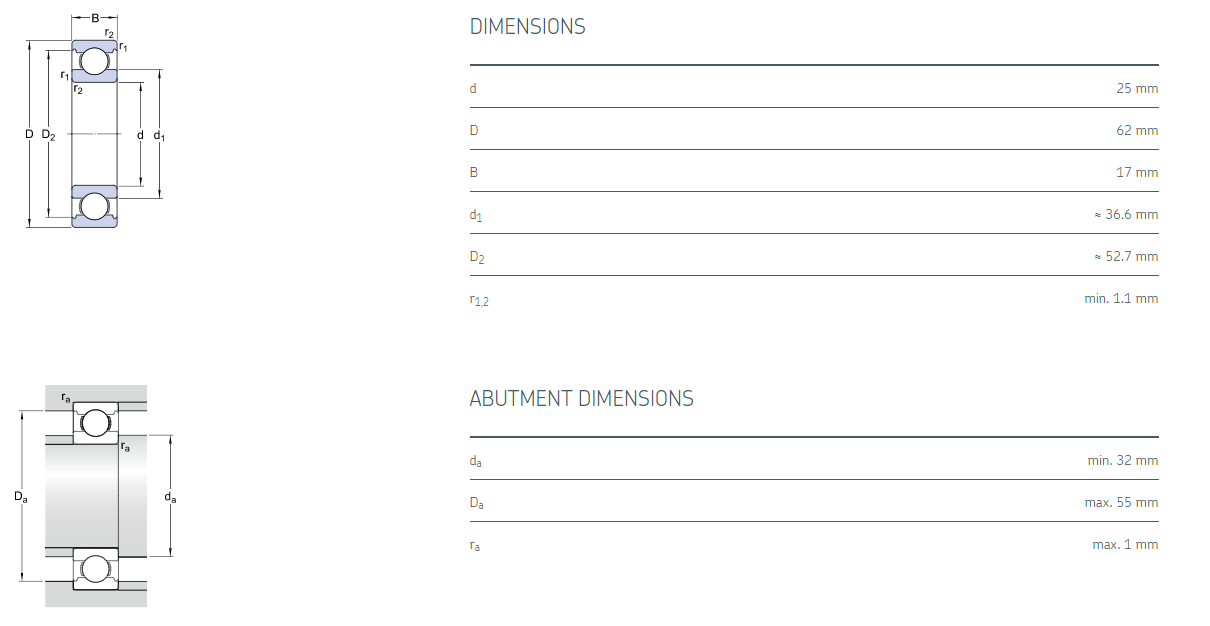
Task: Select the 17 mm width value
Action: 1137,173
